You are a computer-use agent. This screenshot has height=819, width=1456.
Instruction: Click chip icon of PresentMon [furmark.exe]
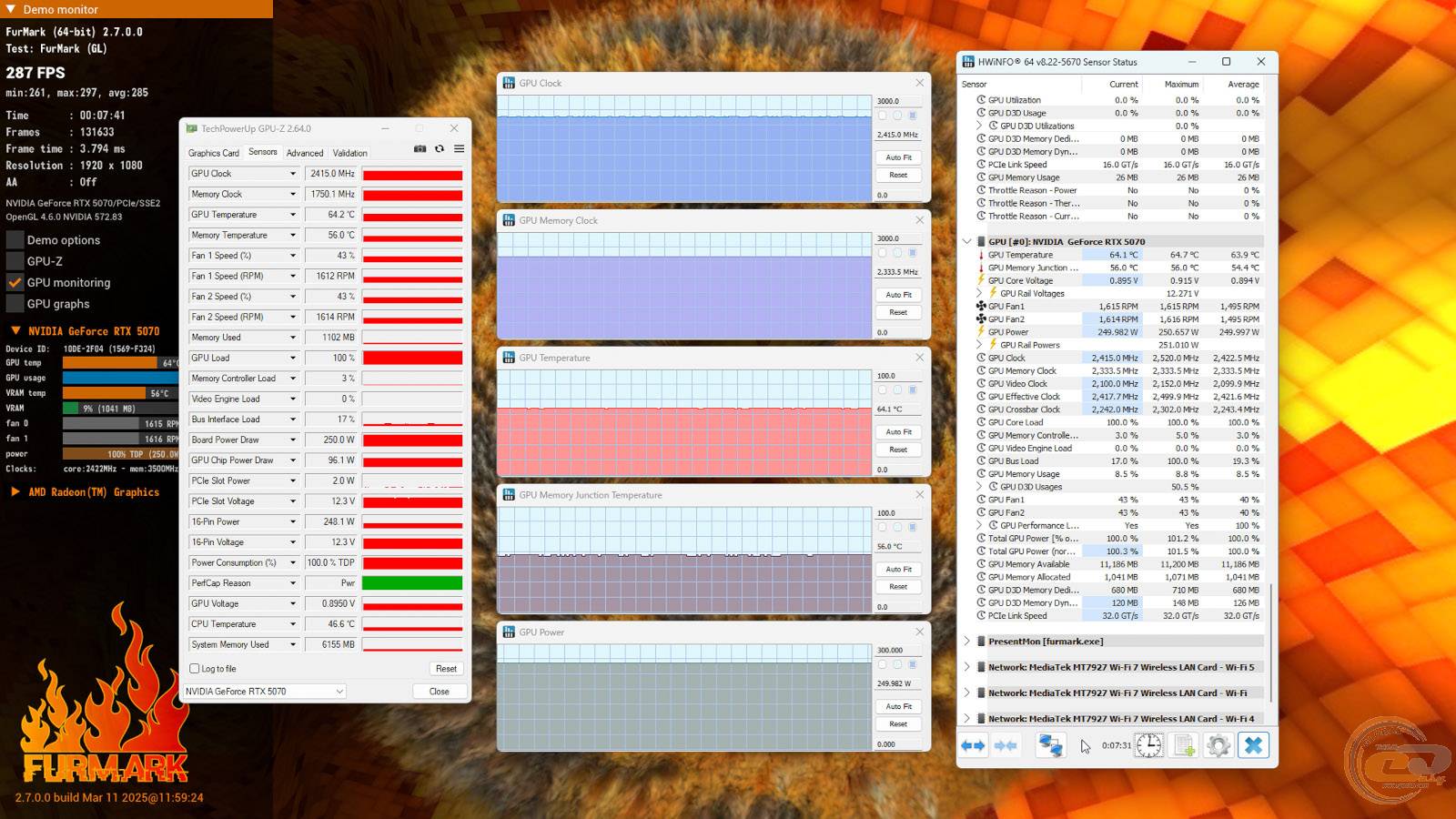tap(982, 642)
